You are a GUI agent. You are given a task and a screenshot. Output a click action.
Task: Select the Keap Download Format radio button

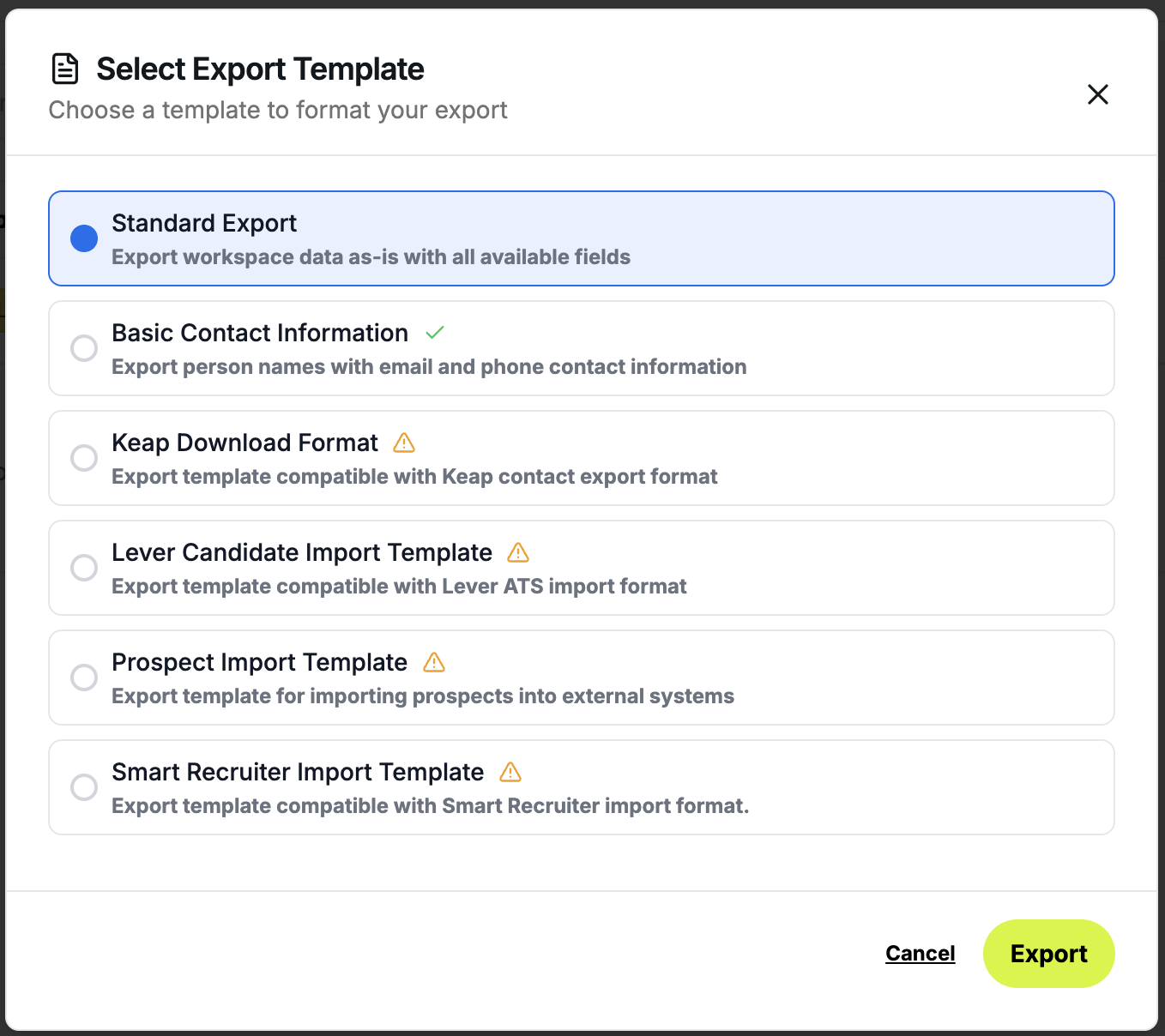click(x=84, y=457)
